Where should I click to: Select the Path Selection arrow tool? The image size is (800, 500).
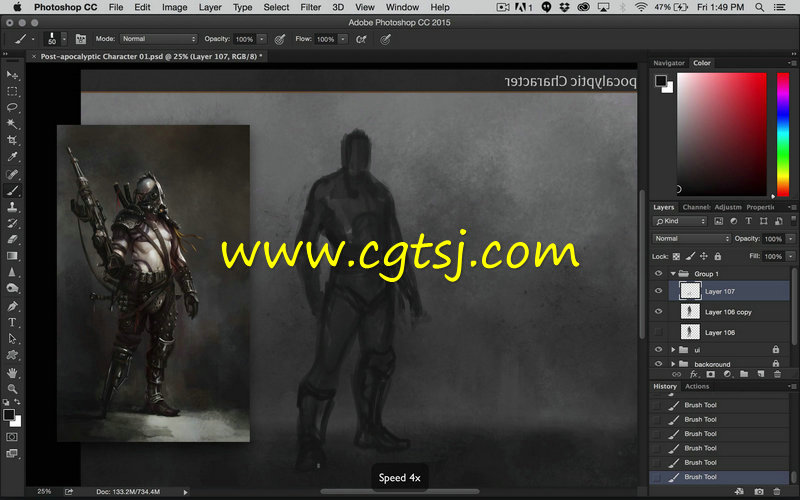[x=12, y=339]
